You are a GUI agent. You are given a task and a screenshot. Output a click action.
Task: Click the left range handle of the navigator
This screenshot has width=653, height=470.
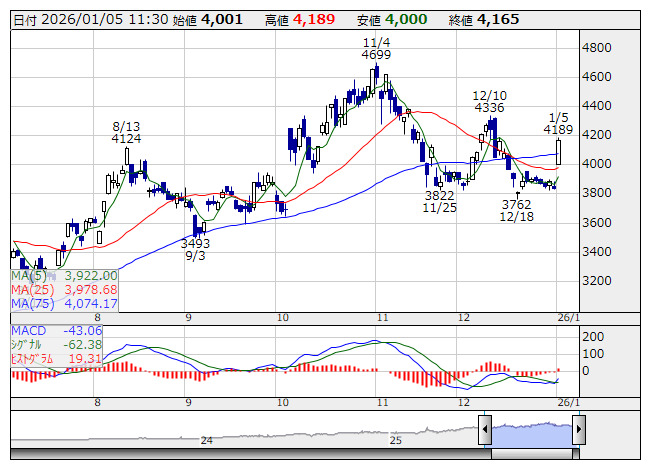click(485, 431)
